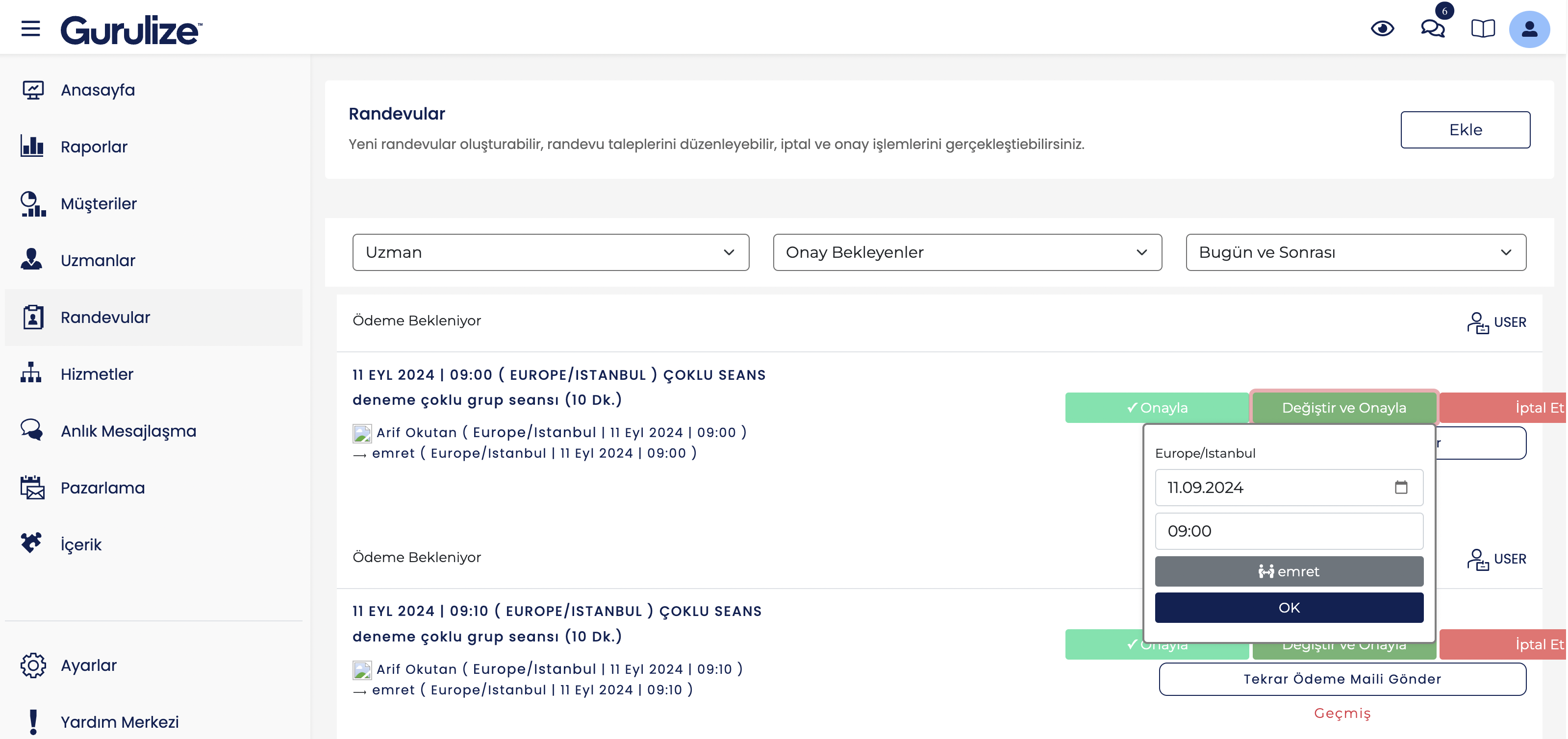
Task: Open Yardım Merkezi in sidebar
Action: click(153, 722)
